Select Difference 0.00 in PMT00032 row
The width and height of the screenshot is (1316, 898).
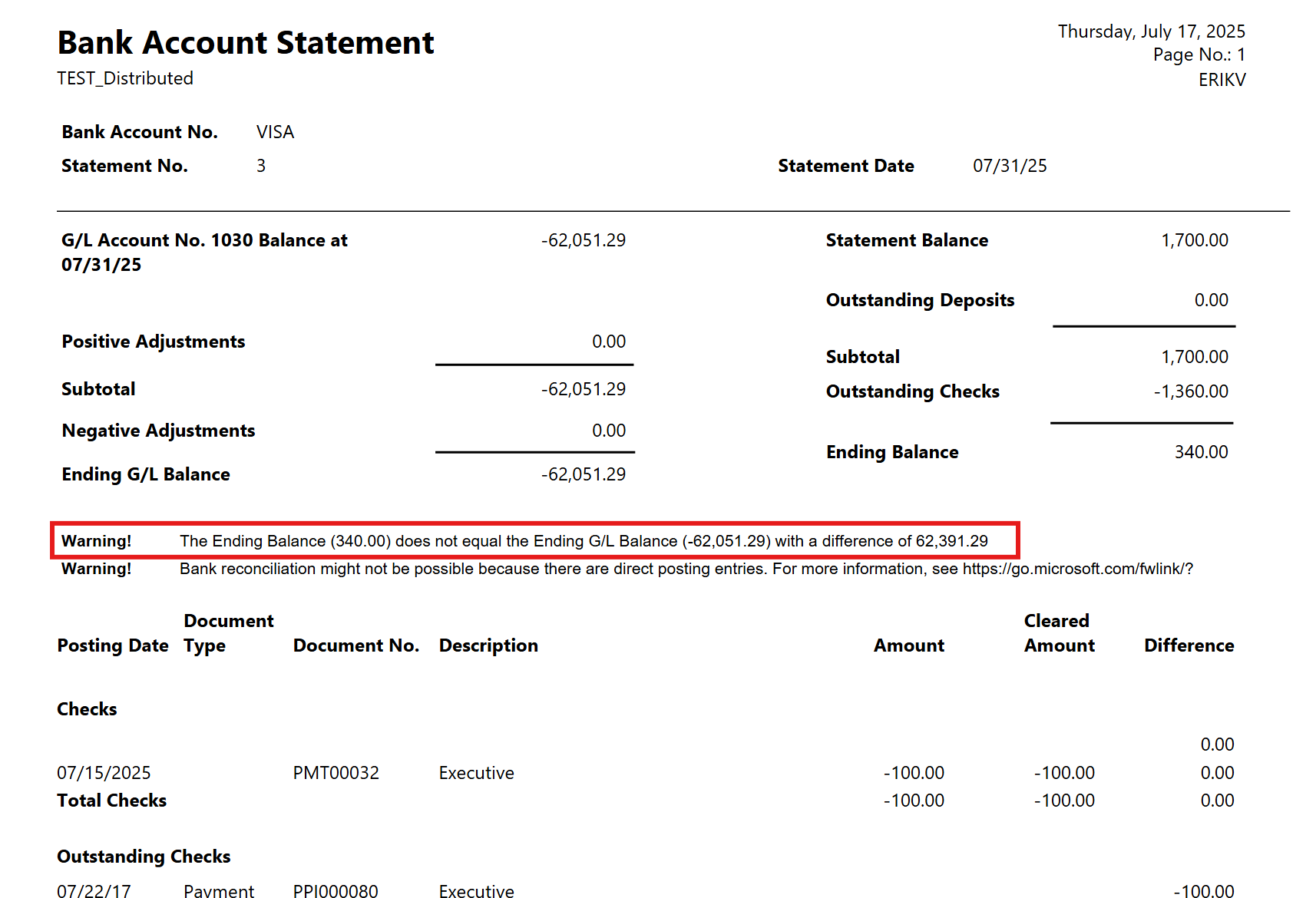[1217, 773]
